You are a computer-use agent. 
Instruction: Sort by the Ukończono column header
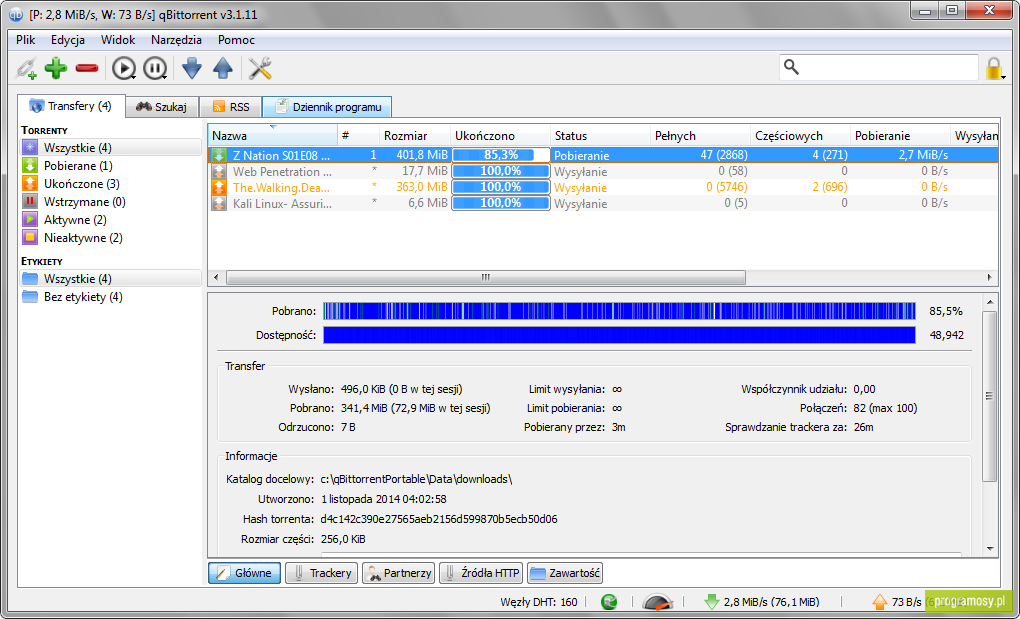500,136
